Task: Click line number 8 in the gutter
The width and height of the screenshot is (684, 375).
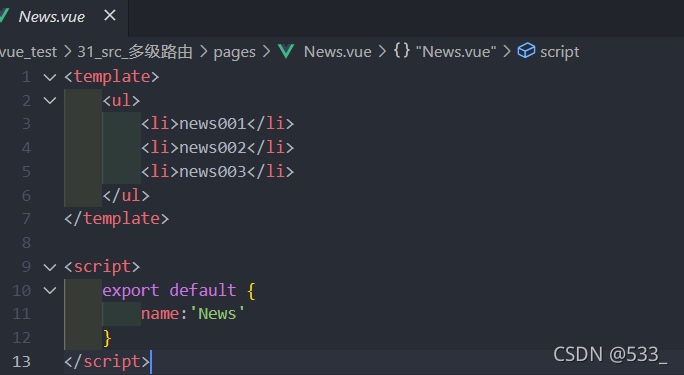Action: (26, 242)
